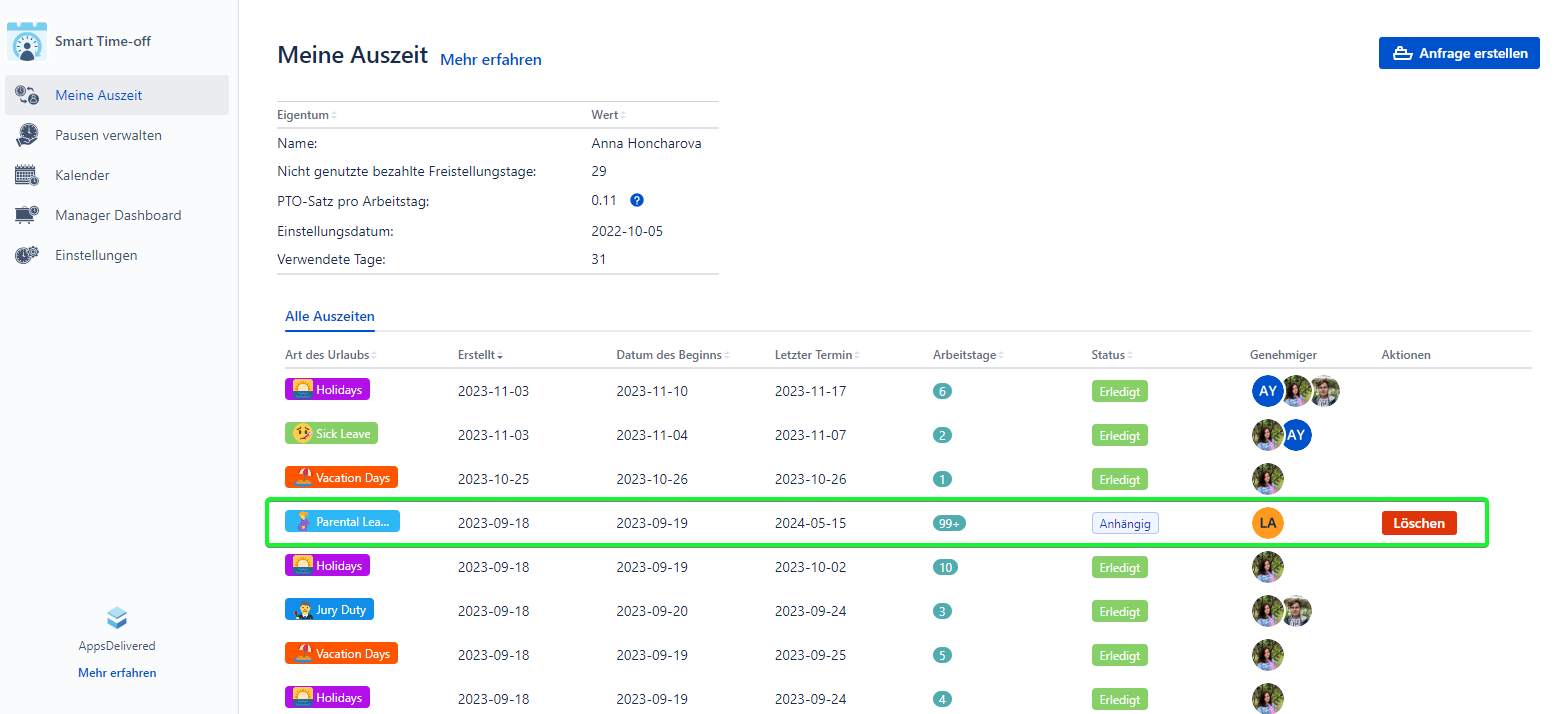Click the Jury Duty leave type tag
The height and width of the screenshot is (714, 1556).
coord(329,610)
